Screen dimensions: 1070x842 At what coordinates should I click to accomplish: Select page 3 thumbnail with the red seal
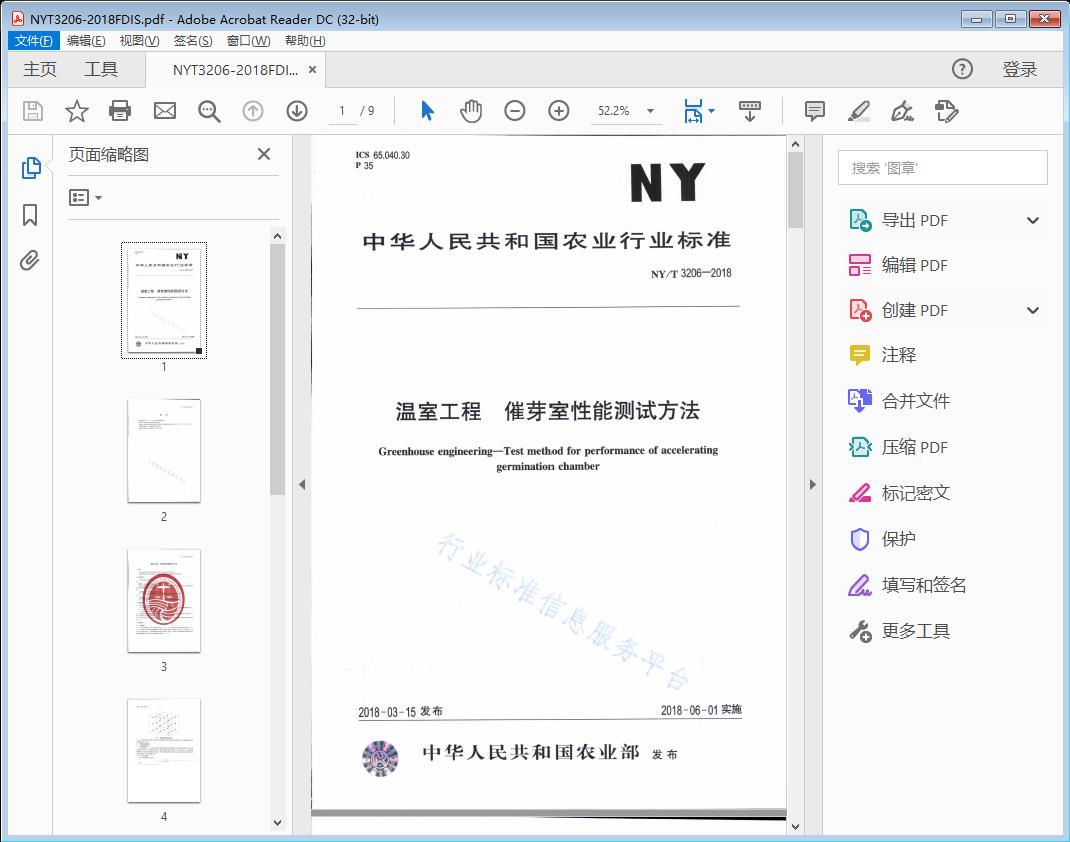coord(164,601)
